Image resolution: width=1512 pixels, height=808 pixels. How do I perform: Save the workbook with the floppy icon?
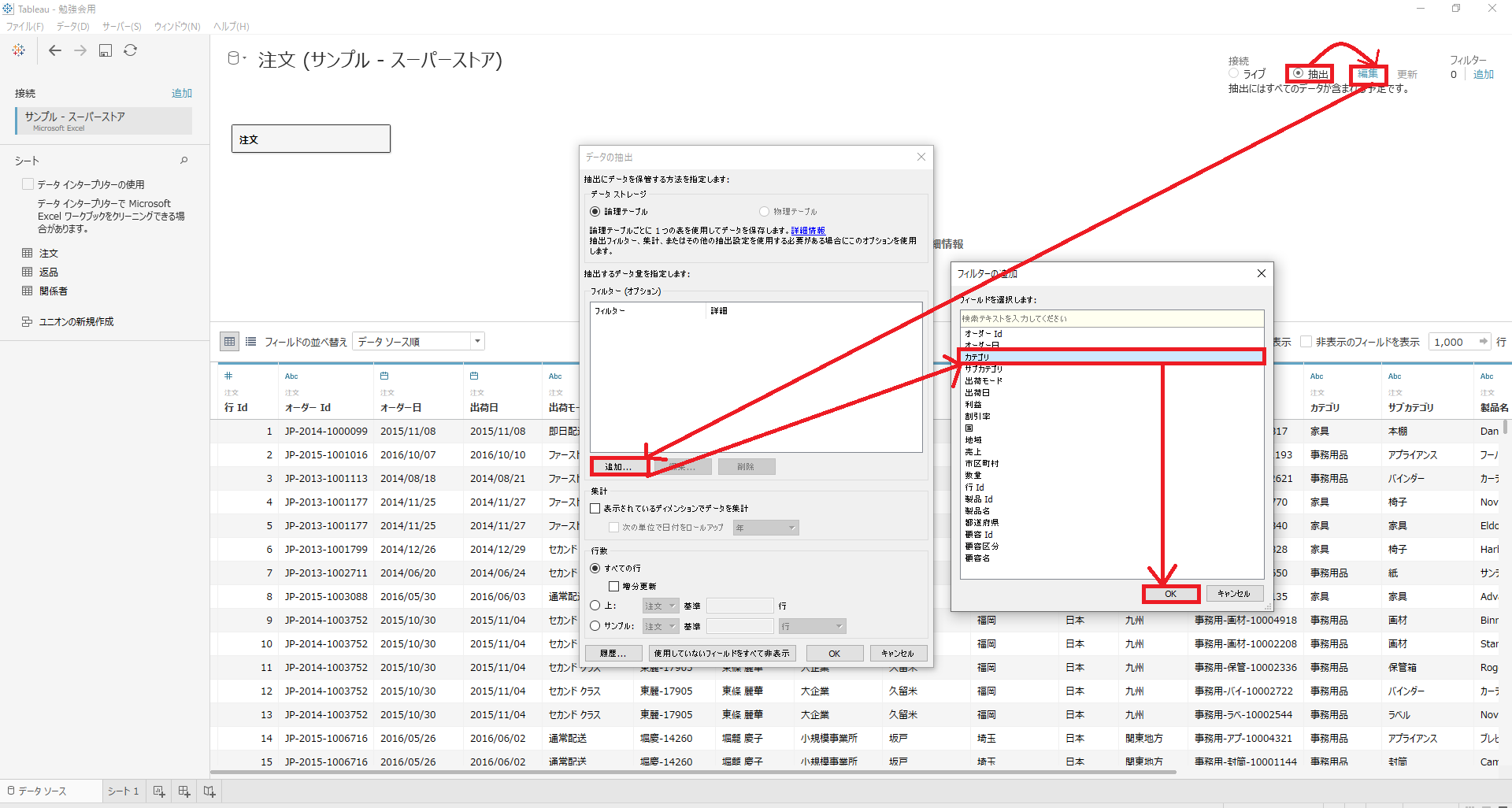(x=106, y=50)
